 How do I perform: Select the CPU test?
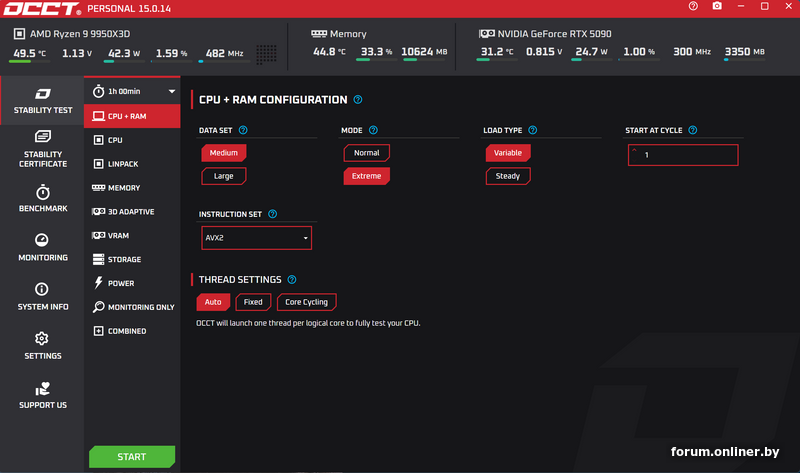click(x=132, y=140)
